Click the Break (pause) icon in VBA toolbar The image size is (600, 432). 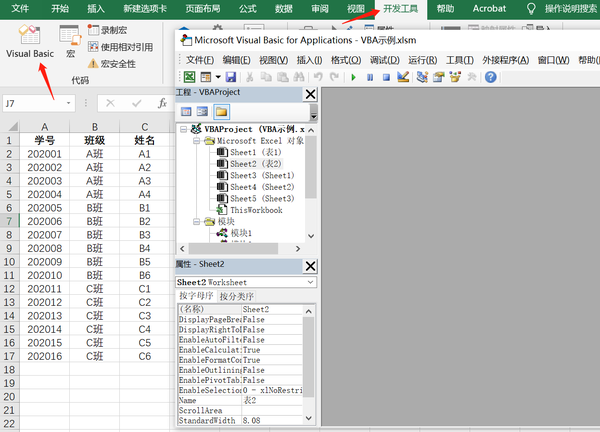[370, 77]
